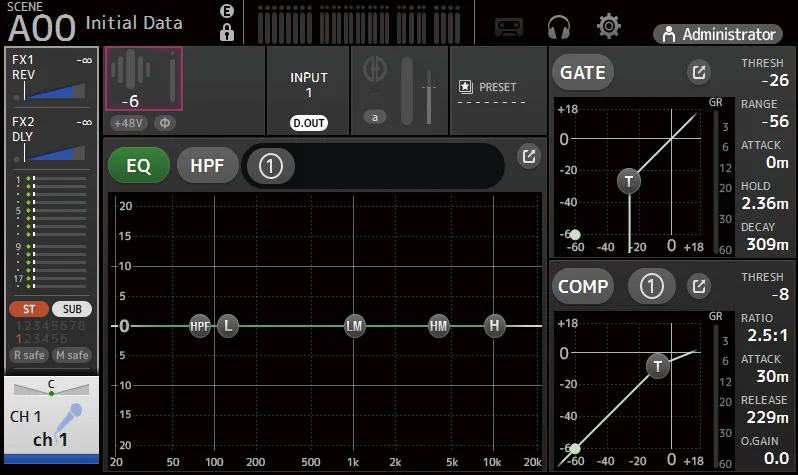Select the COMP 1-knob mode button
This screenshot has width=798, height=475.
pyautogui.click(x=651, y=286)
